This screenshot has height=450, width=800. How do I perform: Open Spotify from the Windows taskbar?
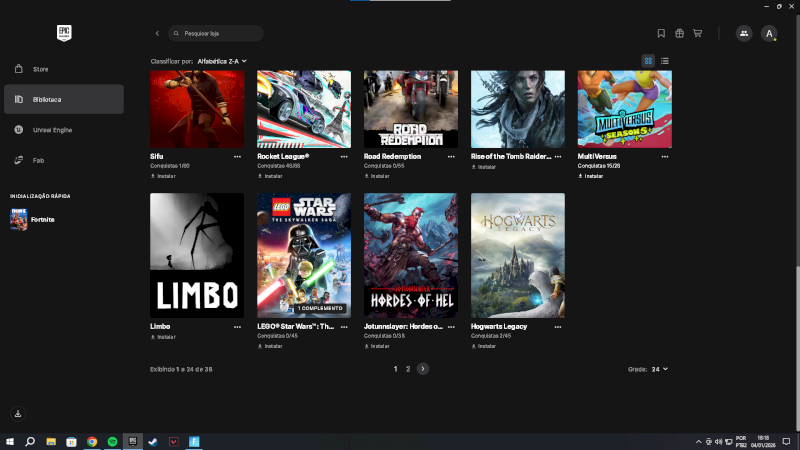[x=112, y=441]
